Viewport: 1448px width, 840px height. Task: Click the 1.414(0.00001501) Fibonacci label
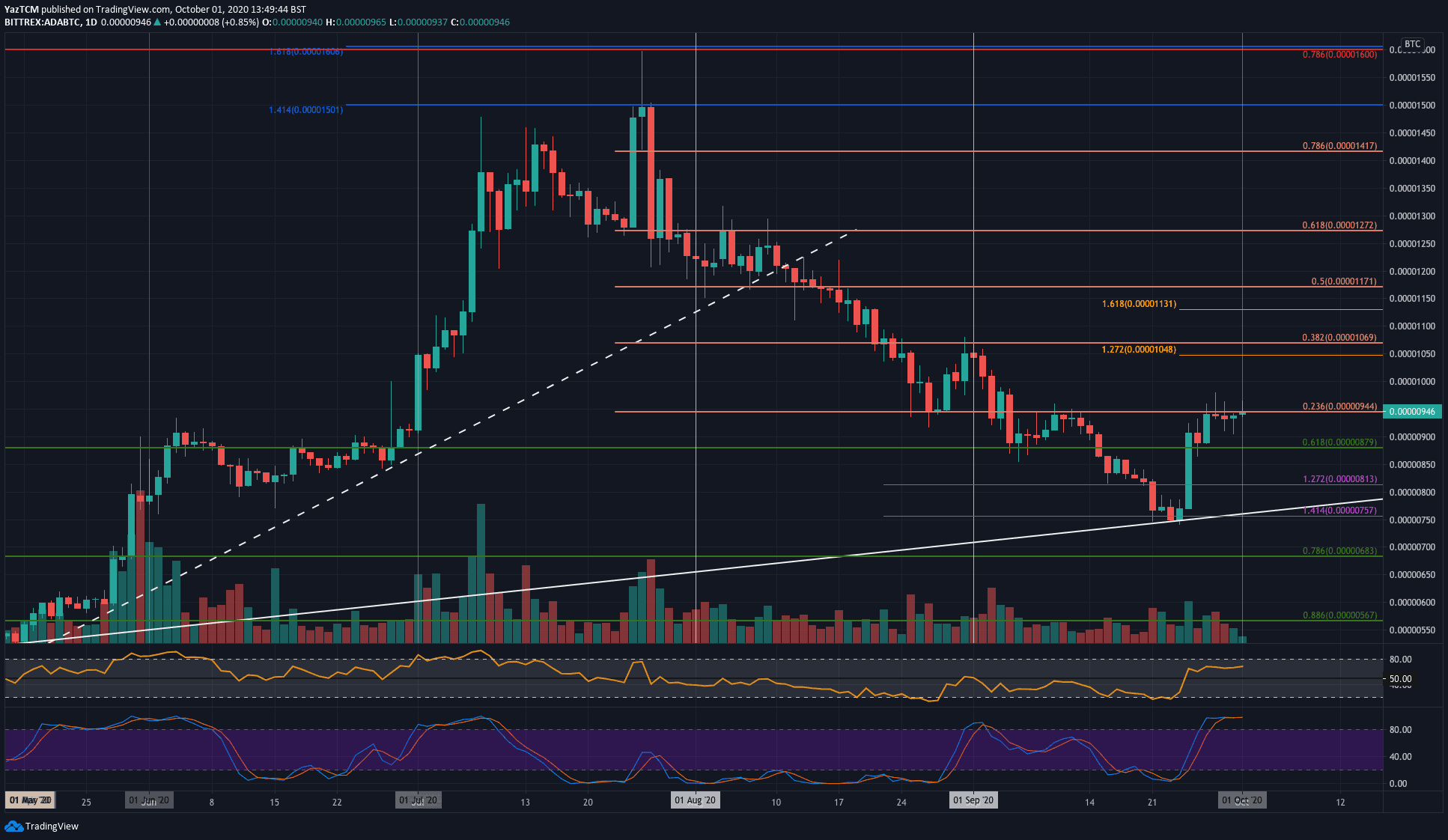pos(305,110)
